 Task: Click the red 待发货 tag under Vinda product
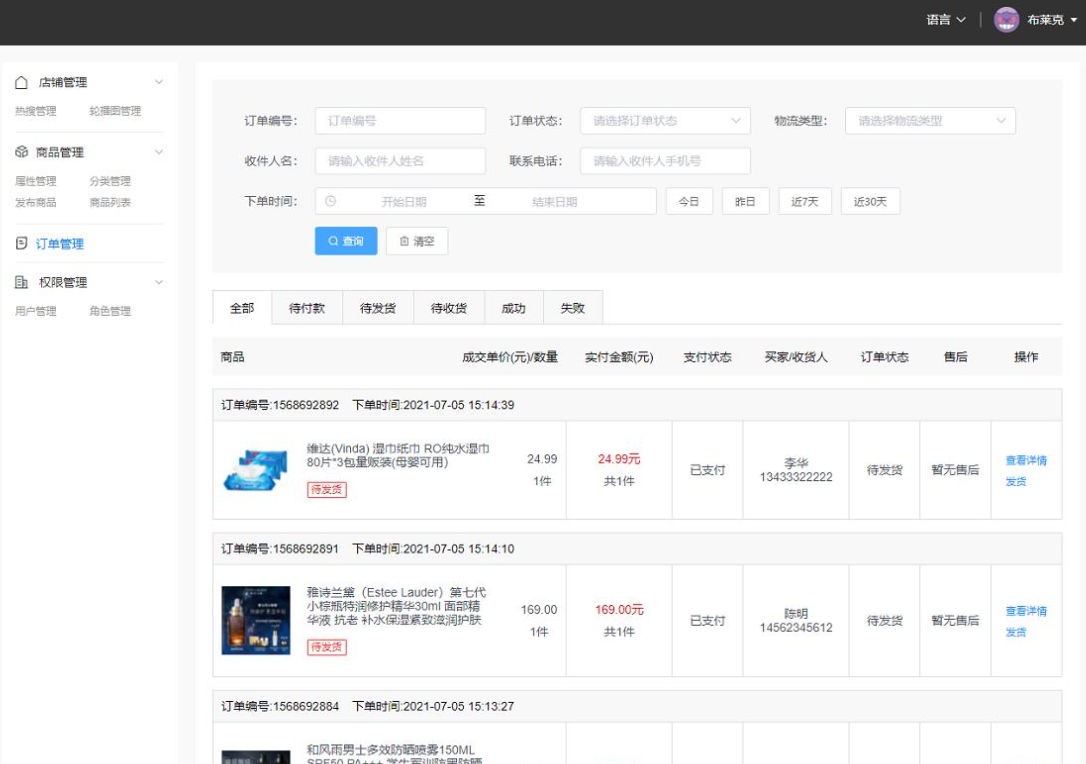pos(326,490)
